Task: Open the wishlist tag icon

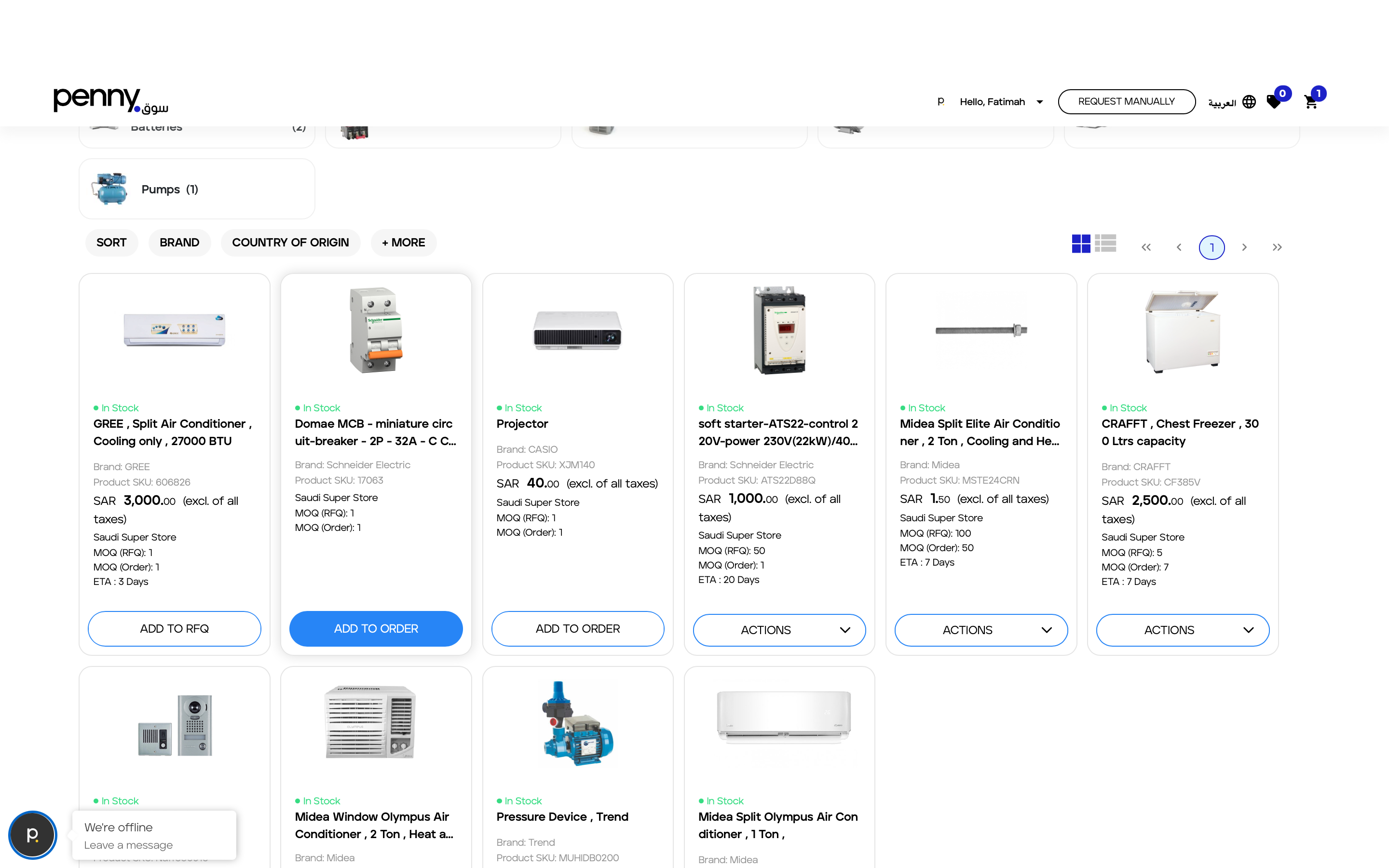Action: click(1274, 102)
